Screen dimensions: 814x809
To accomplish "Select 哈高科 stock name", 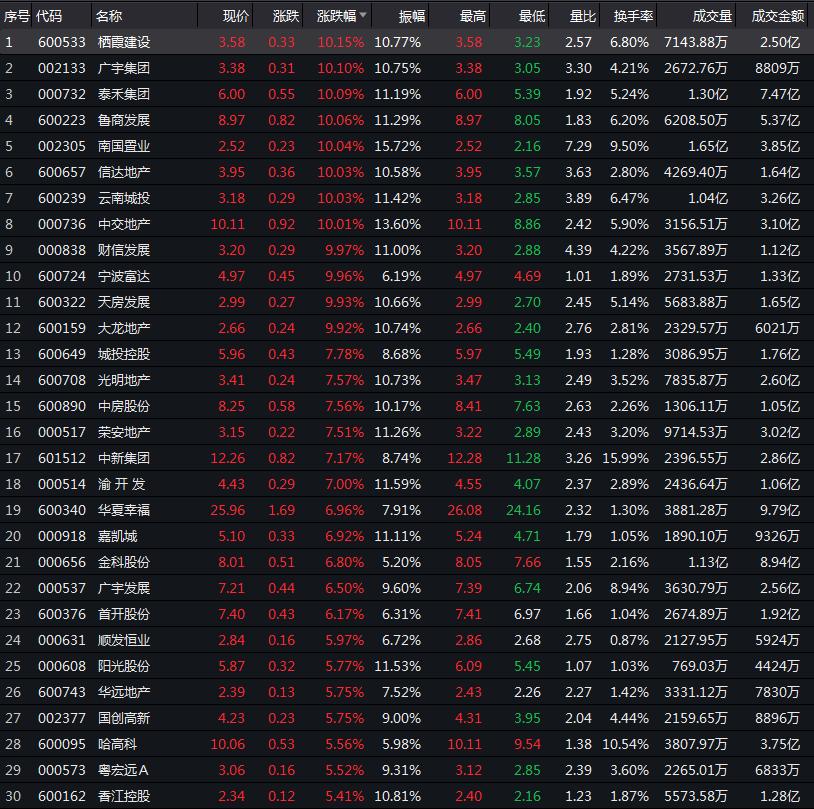I will pyautogui.click(x=117, y=744).
